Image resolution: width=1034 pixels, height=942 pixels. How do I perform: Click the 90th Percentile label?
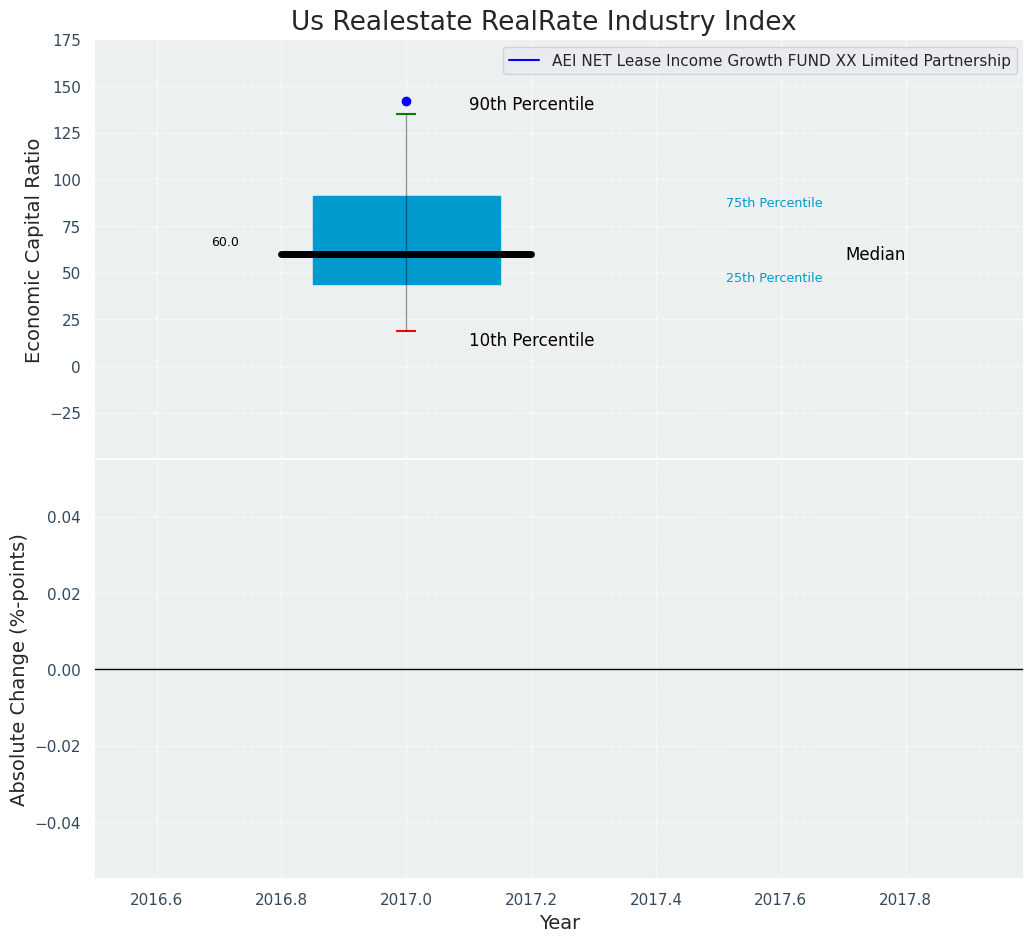coord(531,104)
